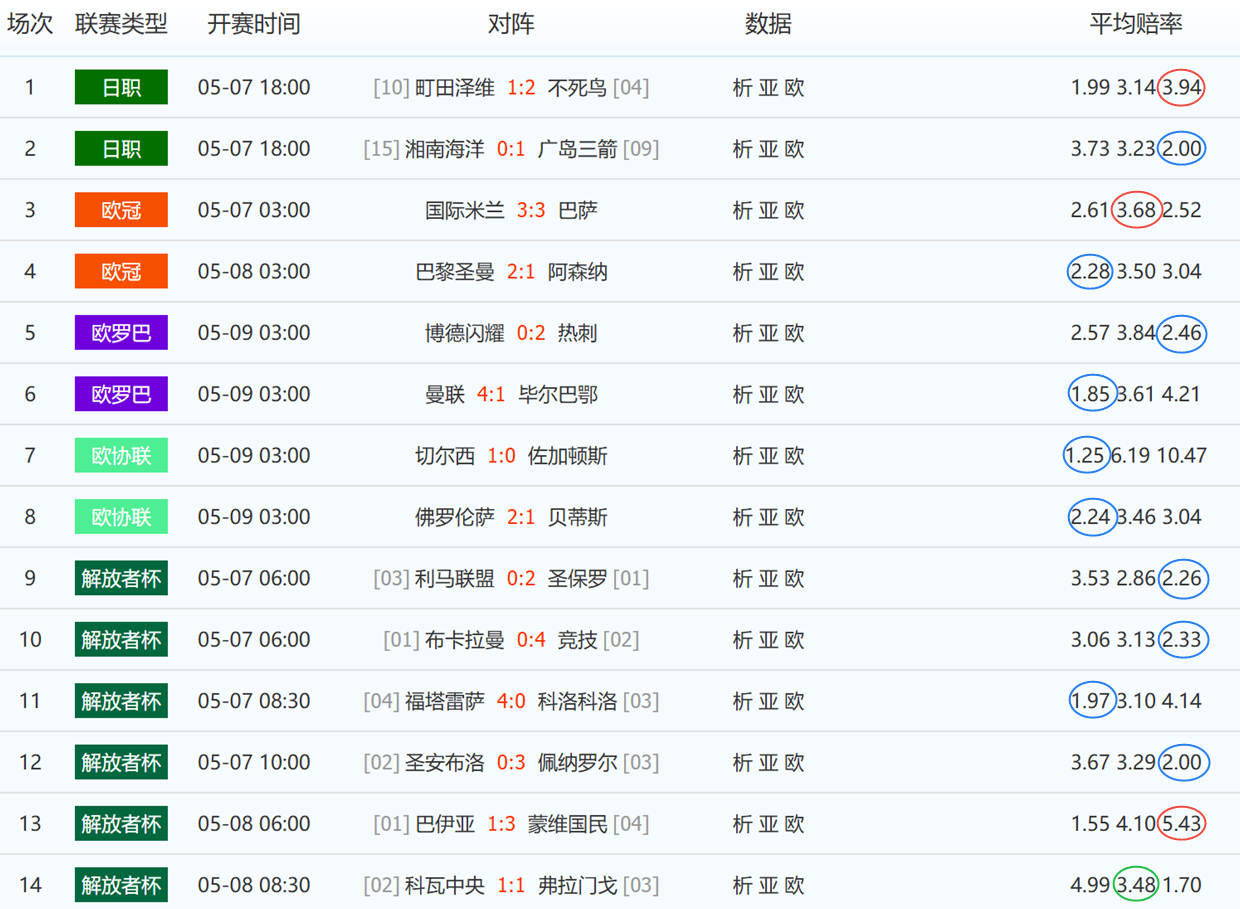
Task: Open team 热刺
Action: [578, 333]
